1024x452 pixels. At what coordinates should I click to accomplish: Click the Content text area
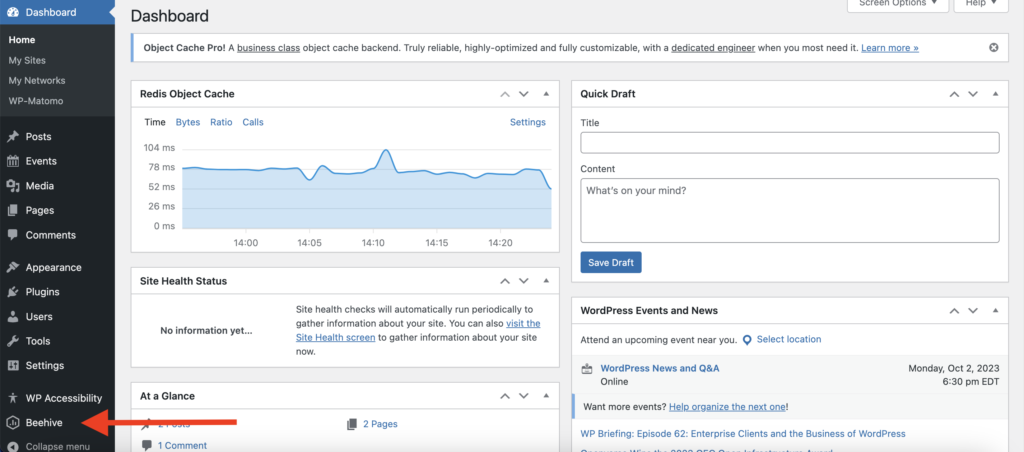coord(790,210)
